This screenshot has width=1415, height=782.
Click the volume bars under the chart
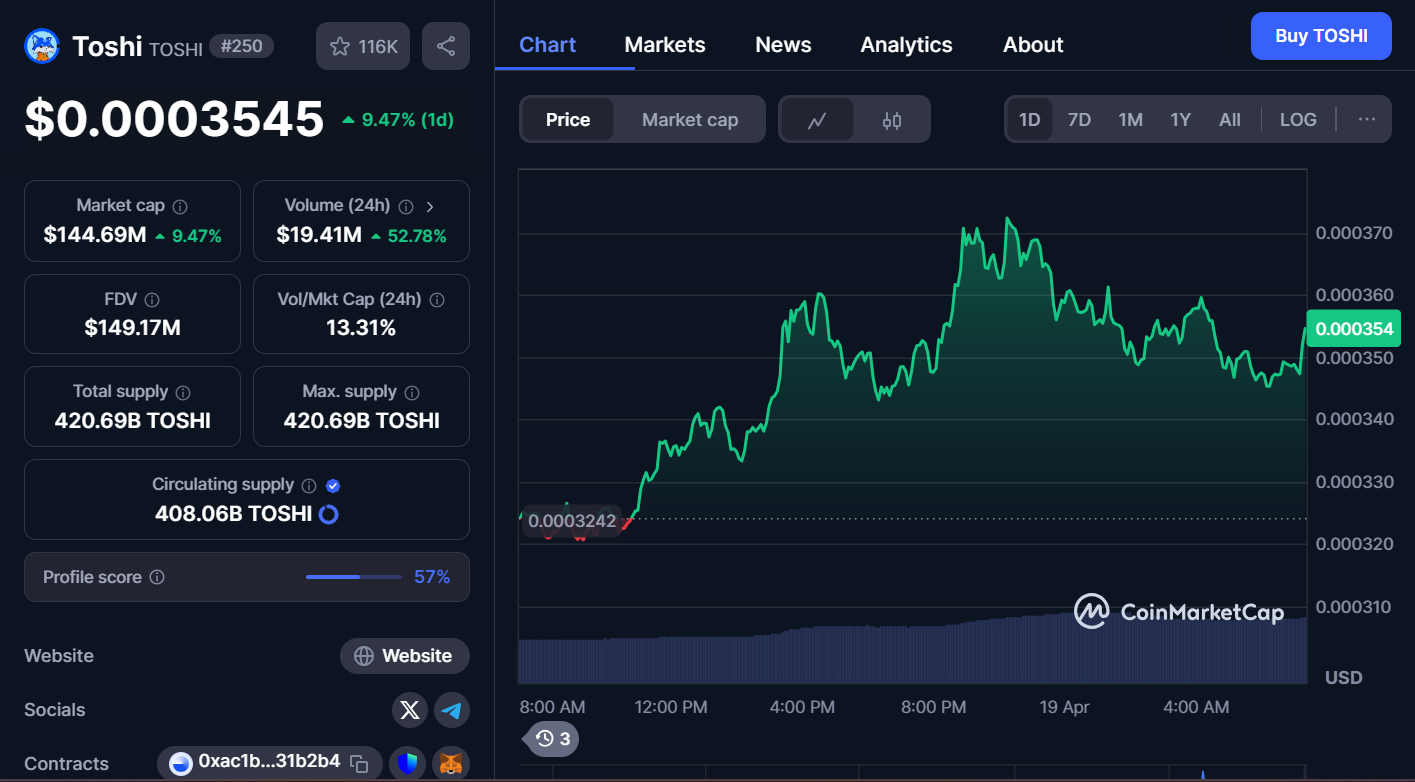(912, 651)
